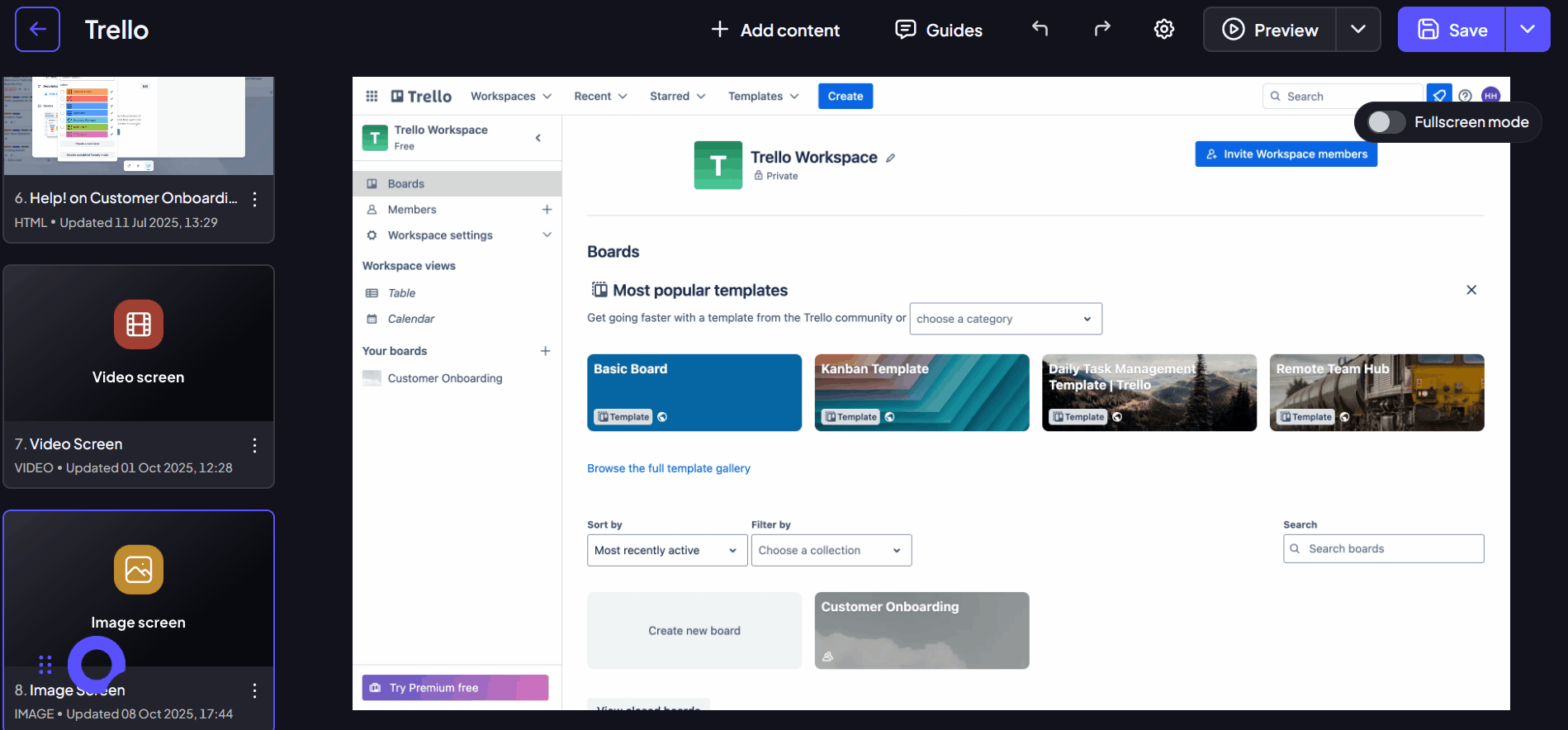
Task: Expand the Preview dropdown arrow
Action: point(1358,30)
